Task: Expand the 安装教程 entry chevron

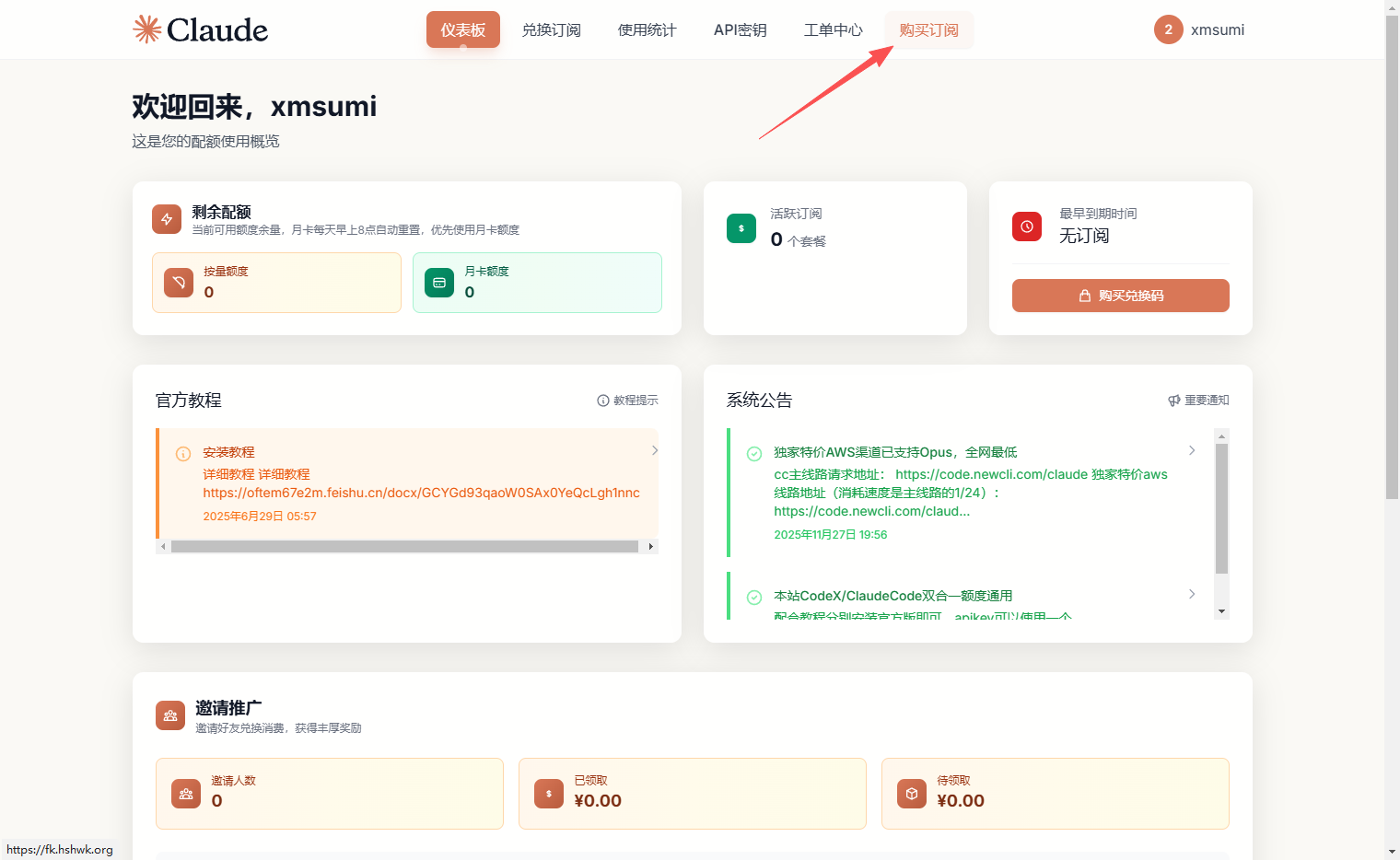Action: 655,450
